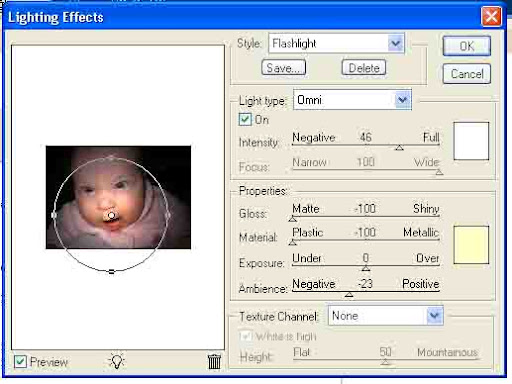
Task: Click the Delete style button
Action: (364, 68)
